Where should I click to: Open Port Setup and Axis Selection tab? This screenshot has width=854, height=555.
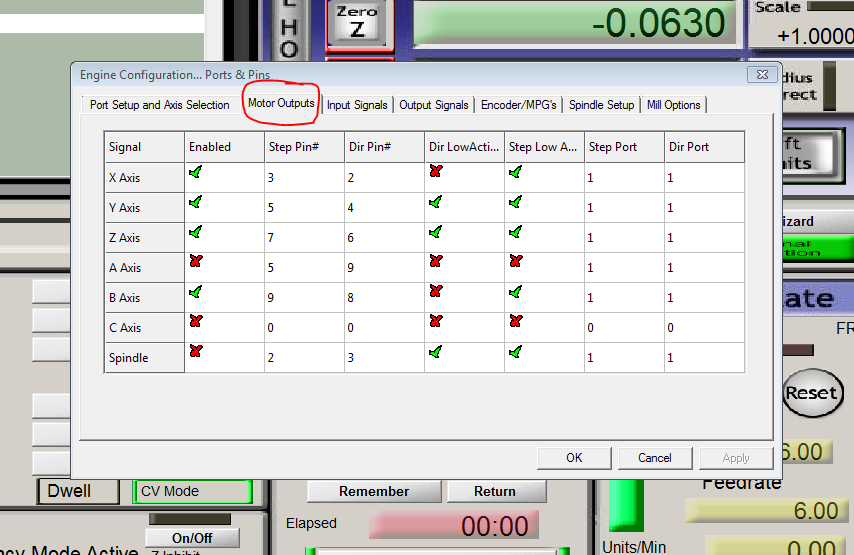point(160,105)
